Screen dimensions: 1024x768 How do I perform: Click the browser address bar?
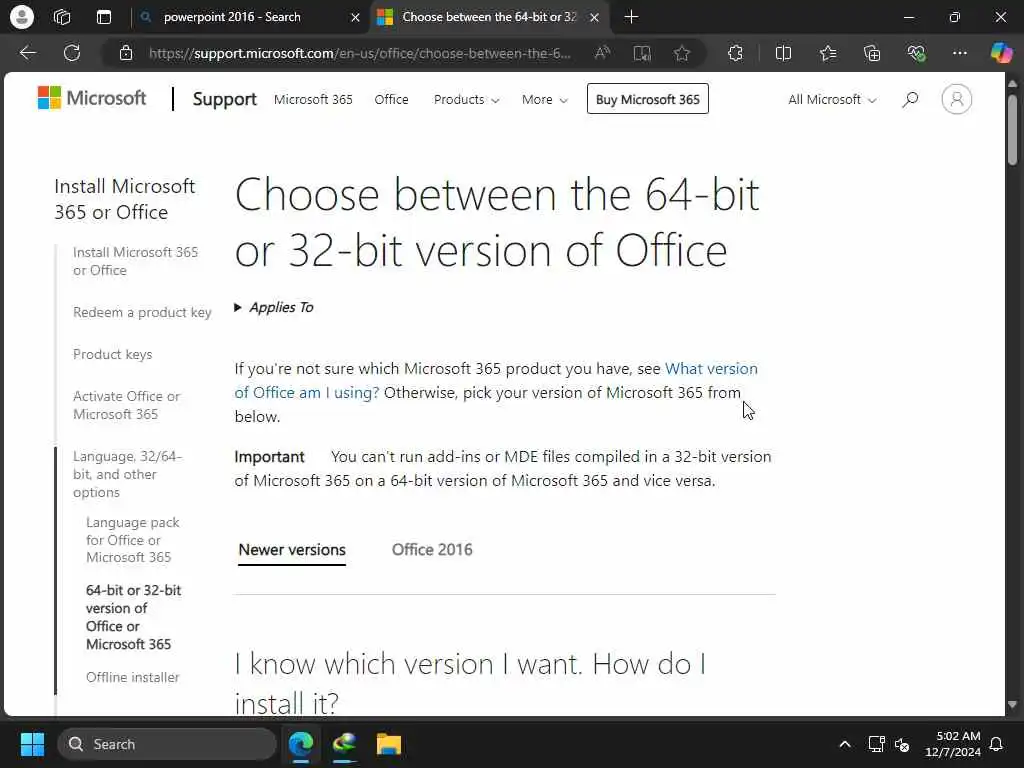pyautogui.click(x=359, y=54)
